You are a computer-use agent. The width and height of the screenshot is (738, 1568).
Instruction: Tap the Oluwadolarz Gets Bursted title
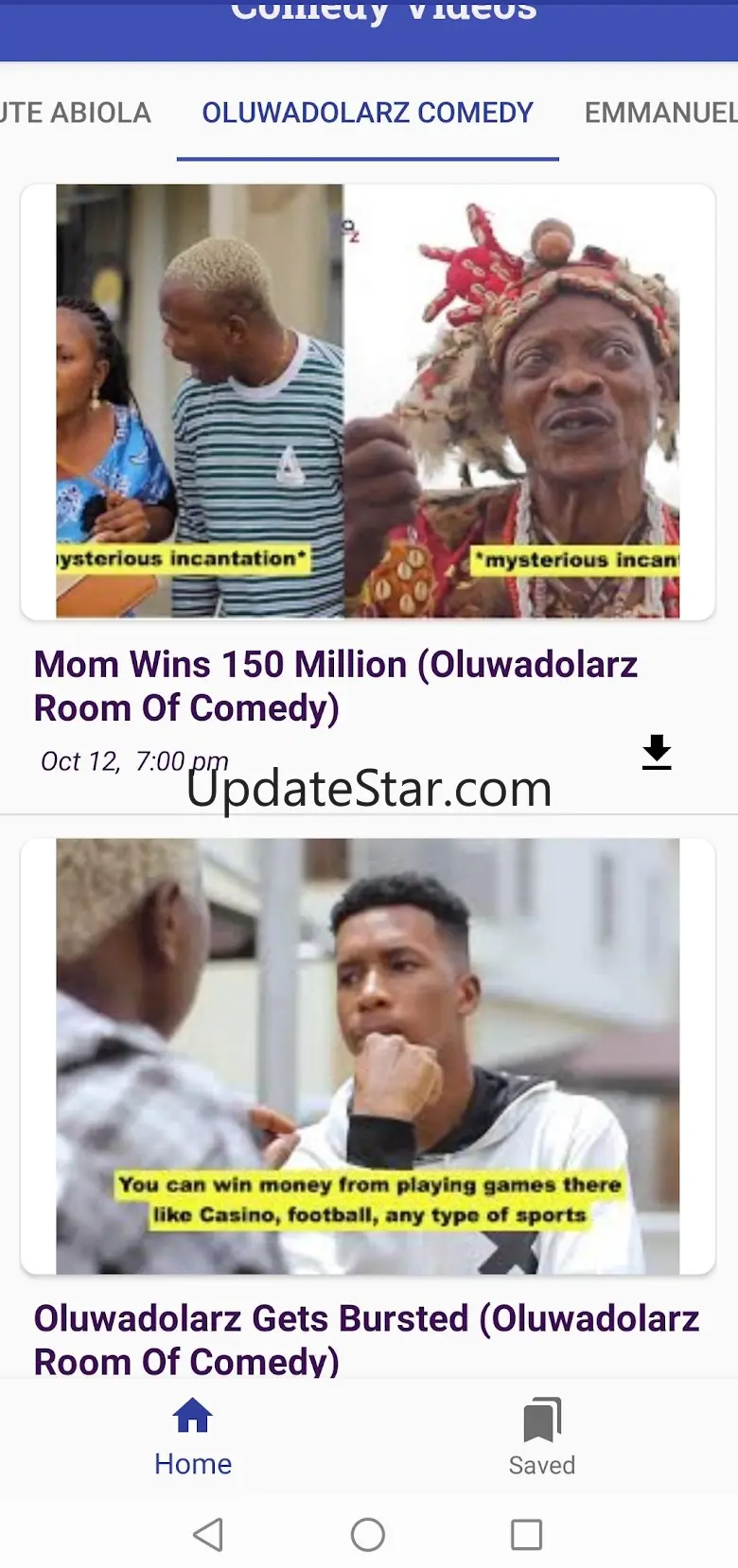point(367,1339)
